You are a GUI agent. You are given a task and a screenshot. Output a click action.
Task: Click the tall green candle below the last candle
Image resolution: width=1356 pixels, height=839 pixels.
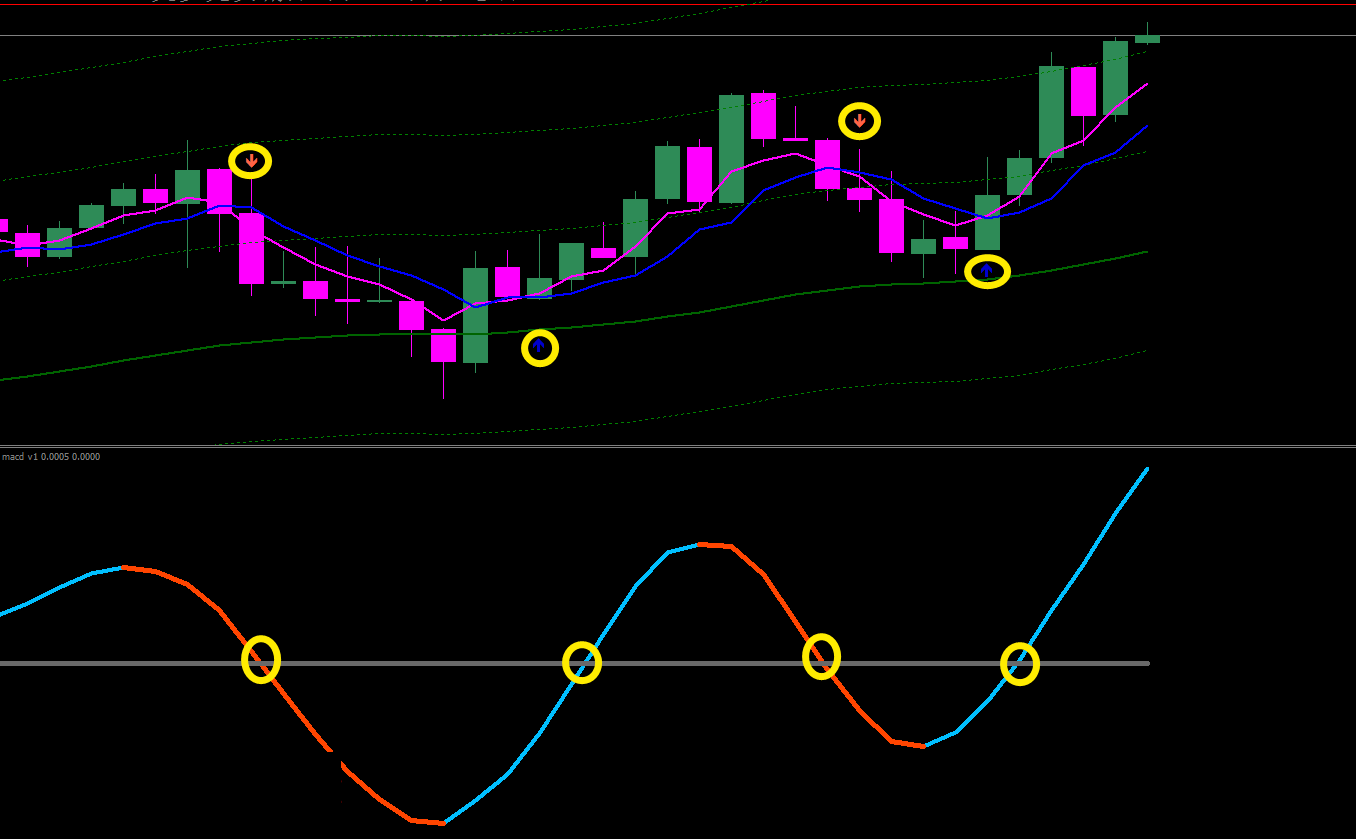point(1115,78)
